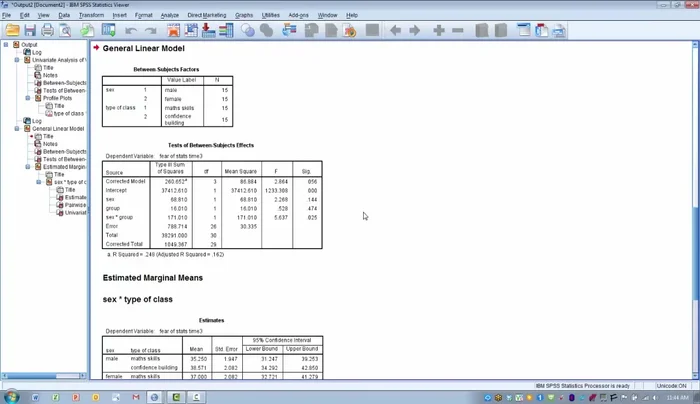700x404 pixels.
Task: Collapse the Estimated Marginal Means node
Action: coord(28,167)
